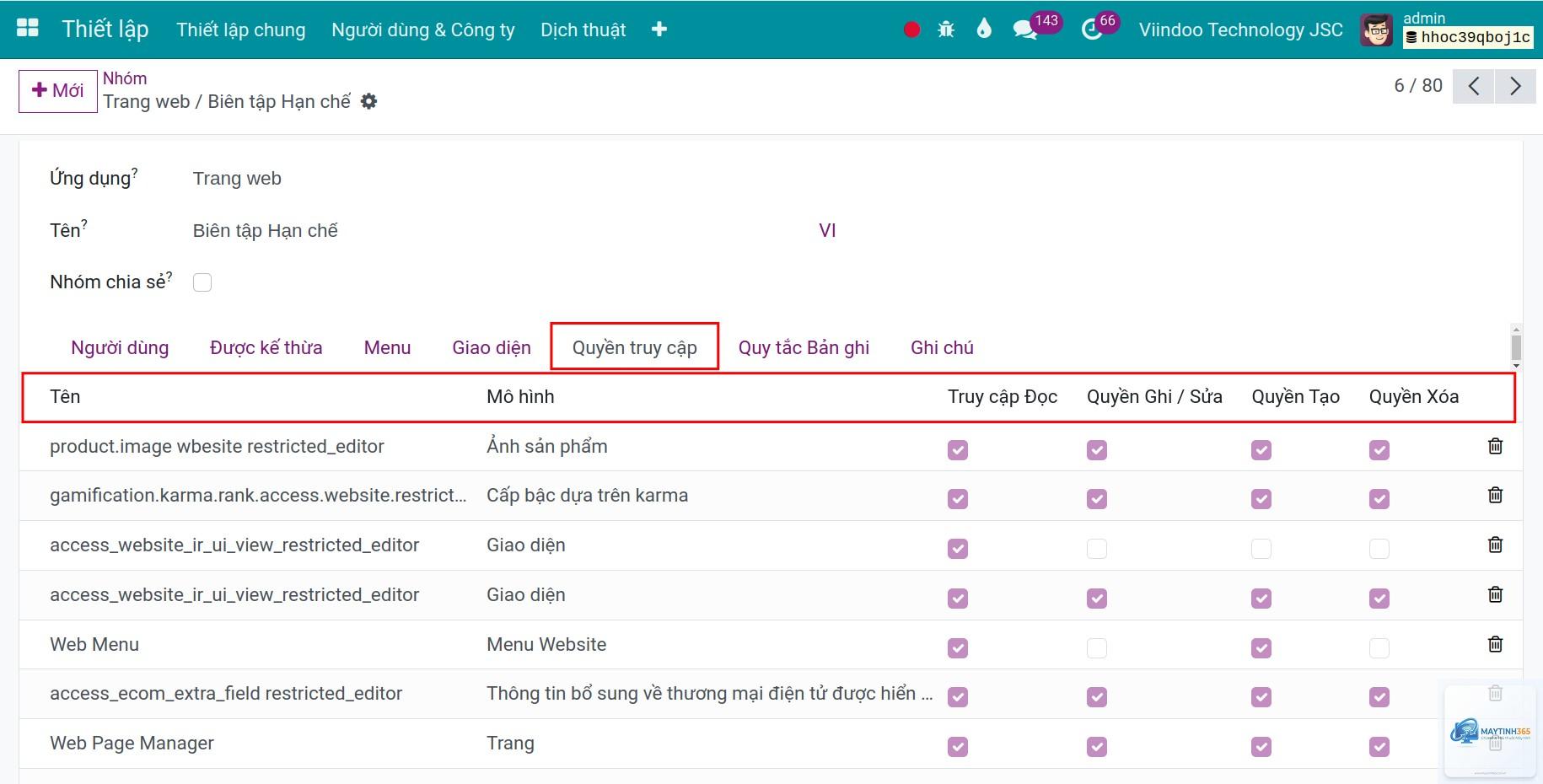Enable Quyền Ghi / Sửa for Web Menu
The height and width of the screenshot is (784, 1543).
(x=1097, y=648)
